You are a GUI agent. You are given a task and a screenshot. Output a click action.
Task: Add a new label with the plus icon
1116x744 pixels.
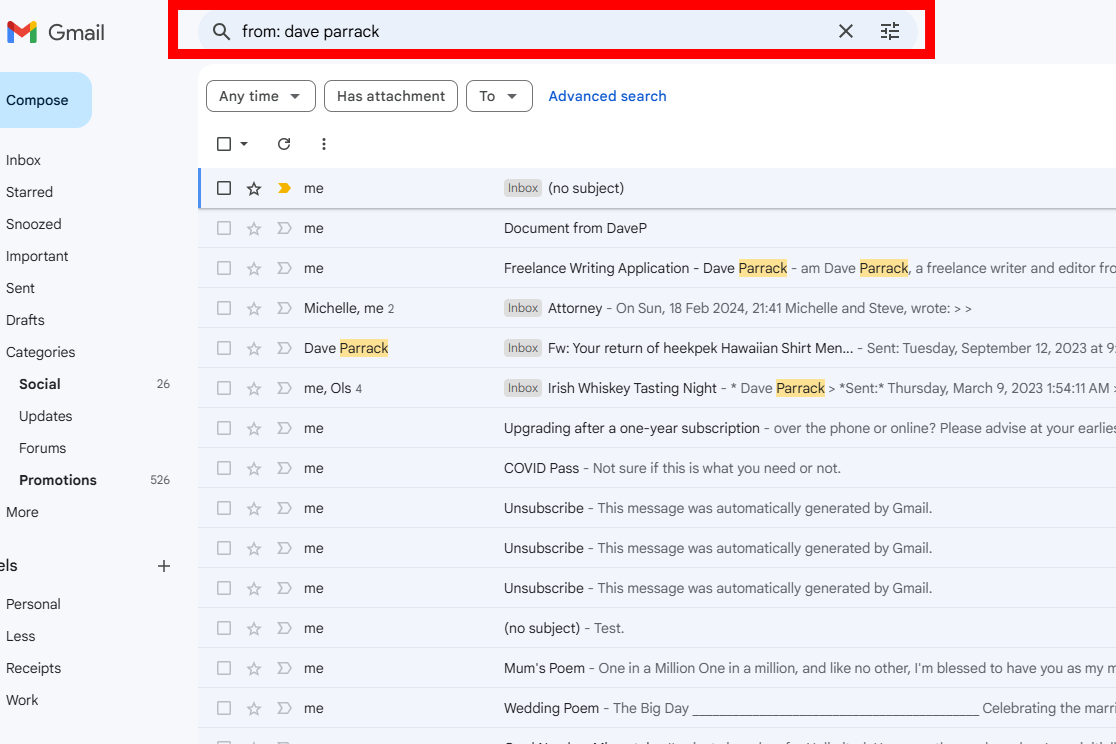pyautogui.click(x=163, y=566)
